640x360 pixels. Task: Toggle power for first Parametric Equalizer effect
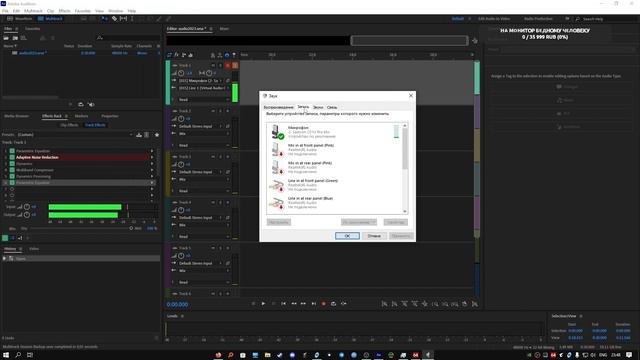point(12,151)
